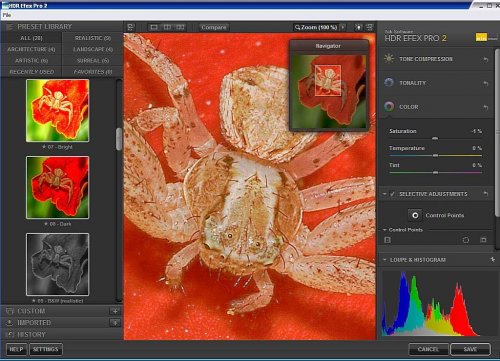
Task: Save the image with Save button
Action: click(x=470, y=349)
